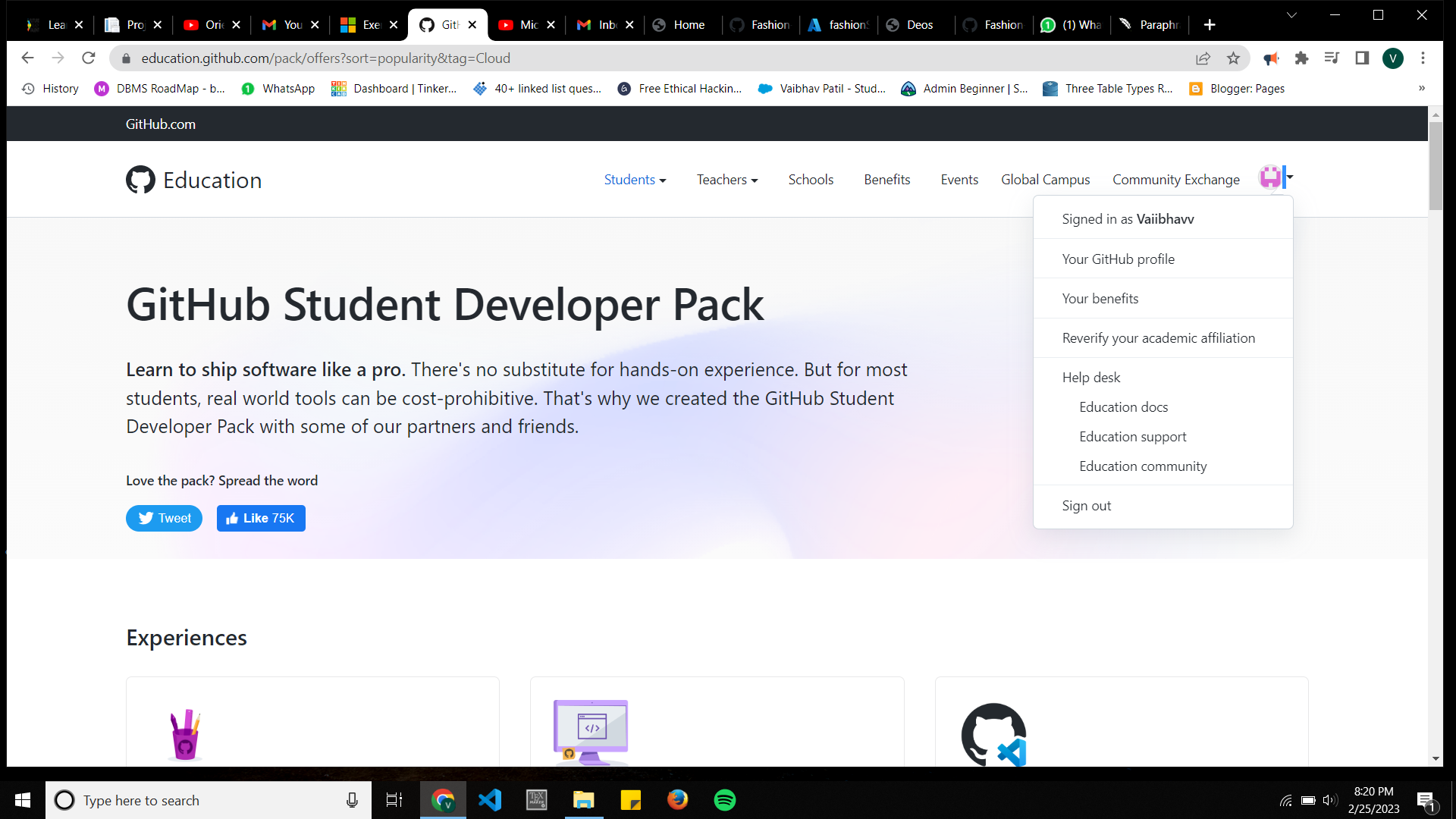The image size is (1456, 819).
Task: Switch to the Paraphr browser tab
Action: (x=1149, y=25)
